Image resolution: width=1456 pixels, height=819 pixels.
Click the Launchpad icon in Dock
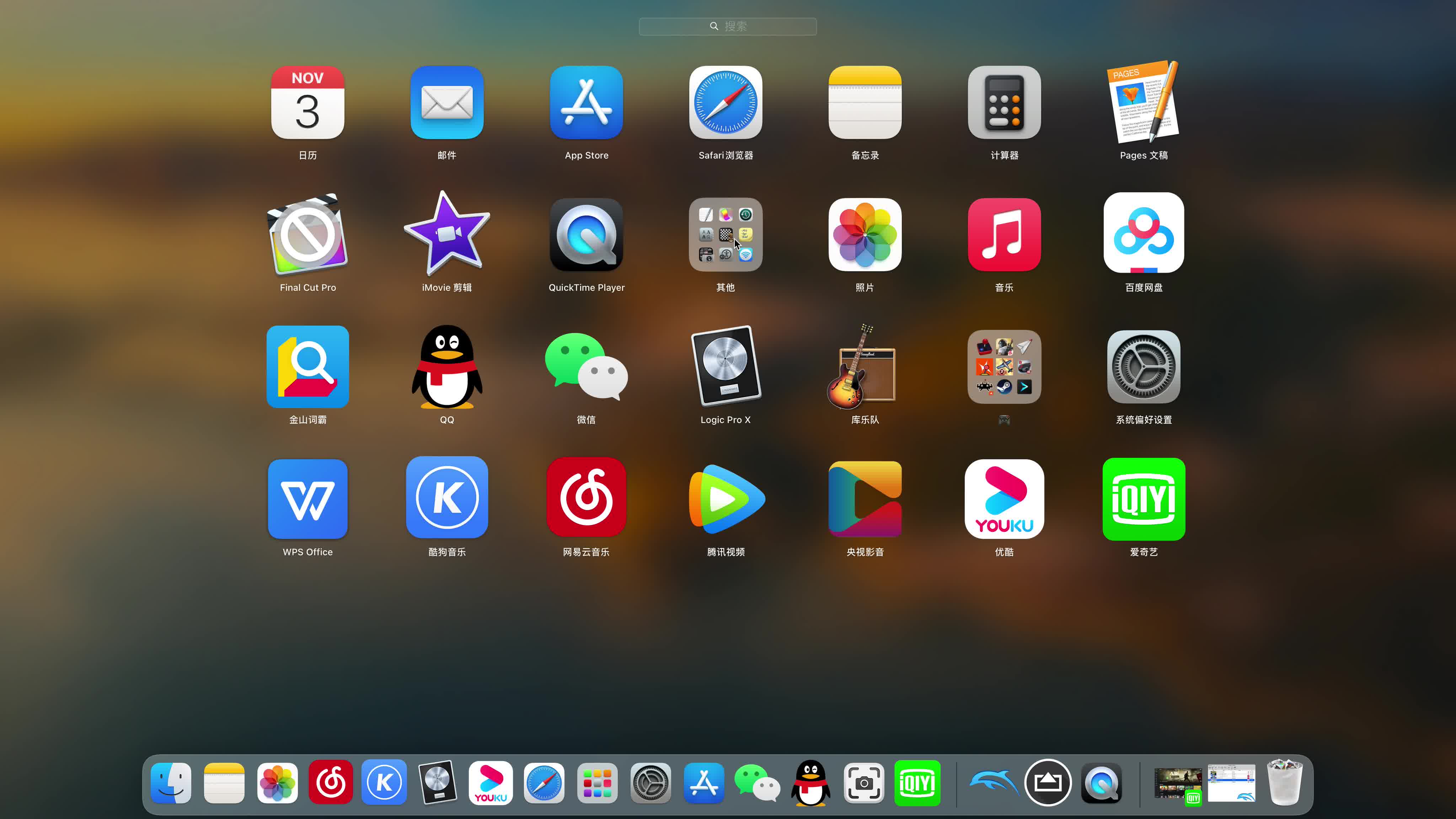(597, 783)
